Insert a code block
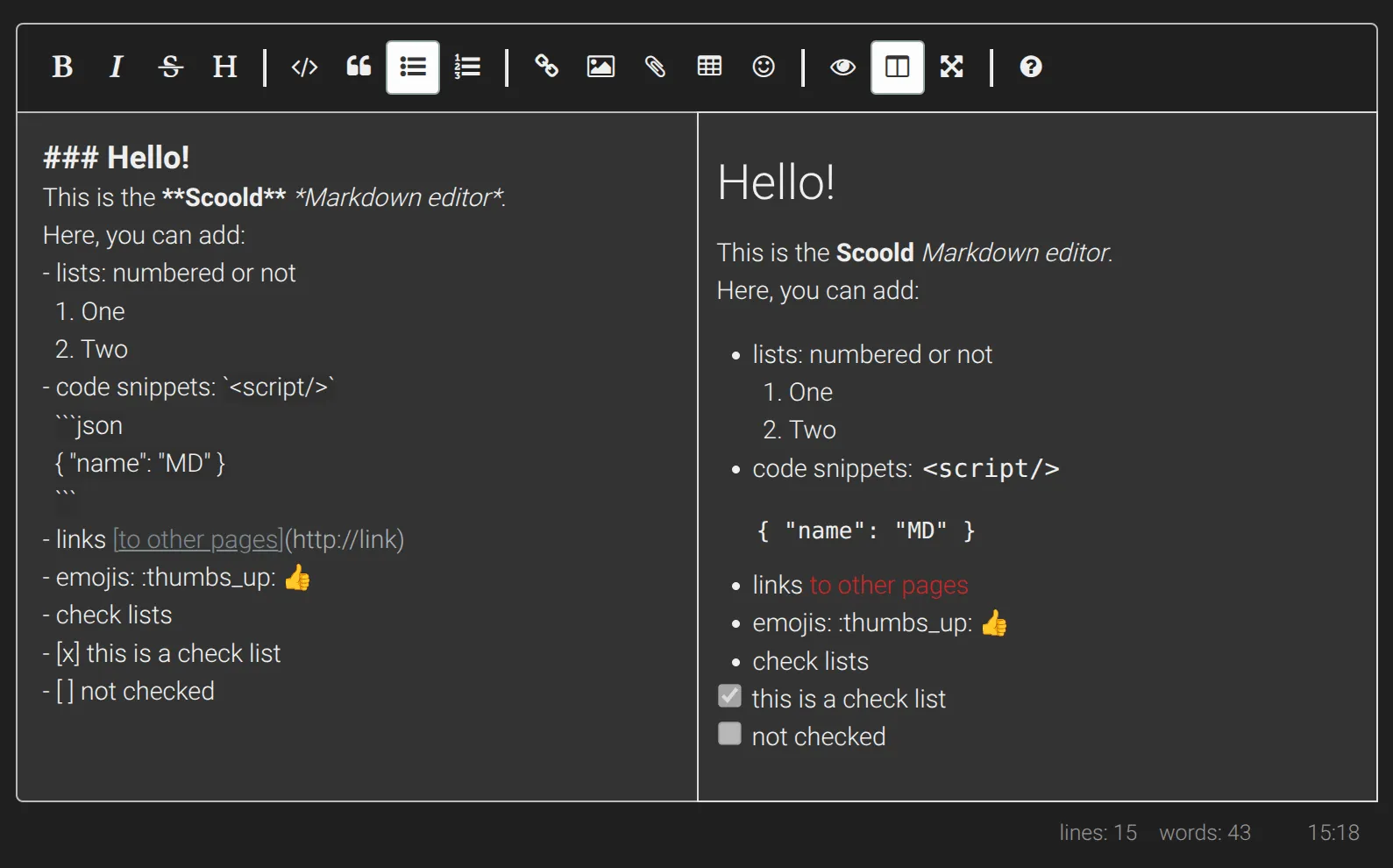Screen dimensions: 1393x868 [304, 67]
